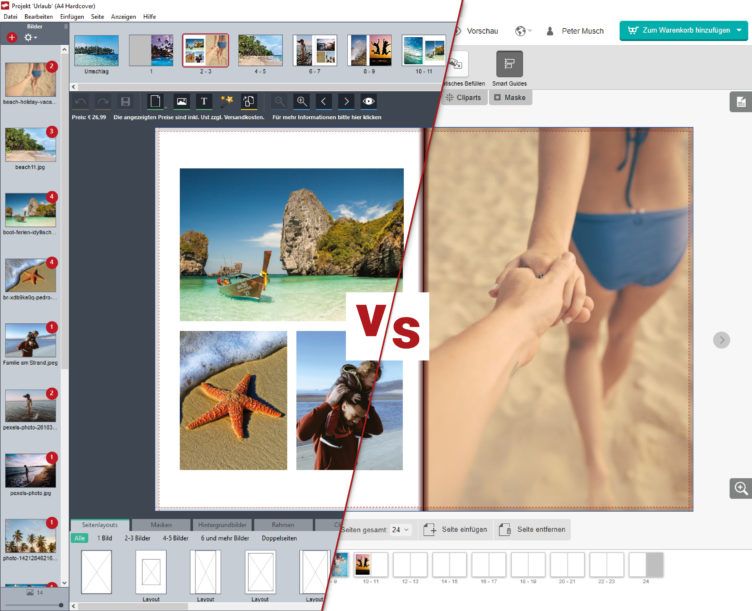Zoom out with the greyed magnifier icon

279,101
